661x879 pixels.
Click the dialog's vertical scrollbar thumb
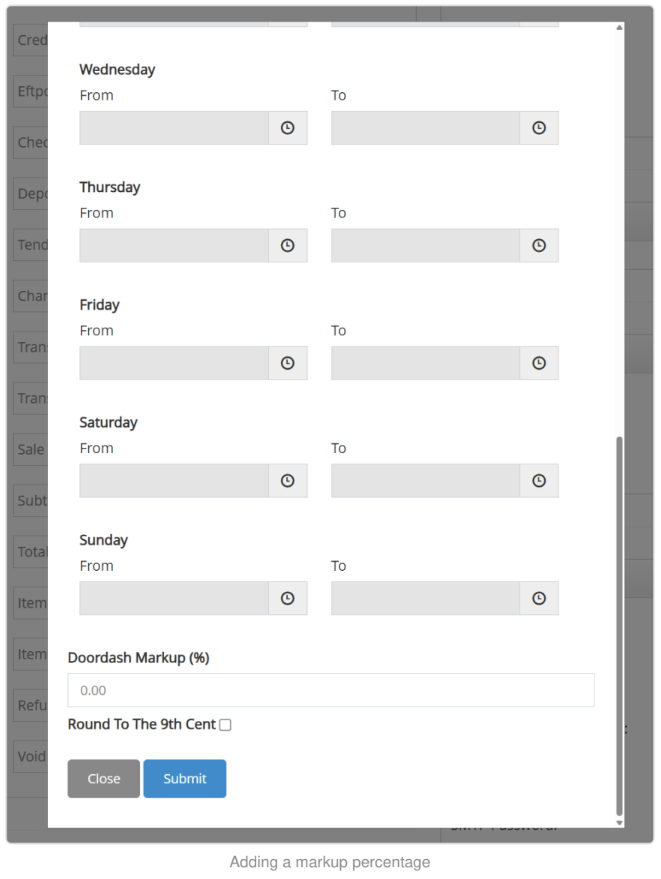620,626
